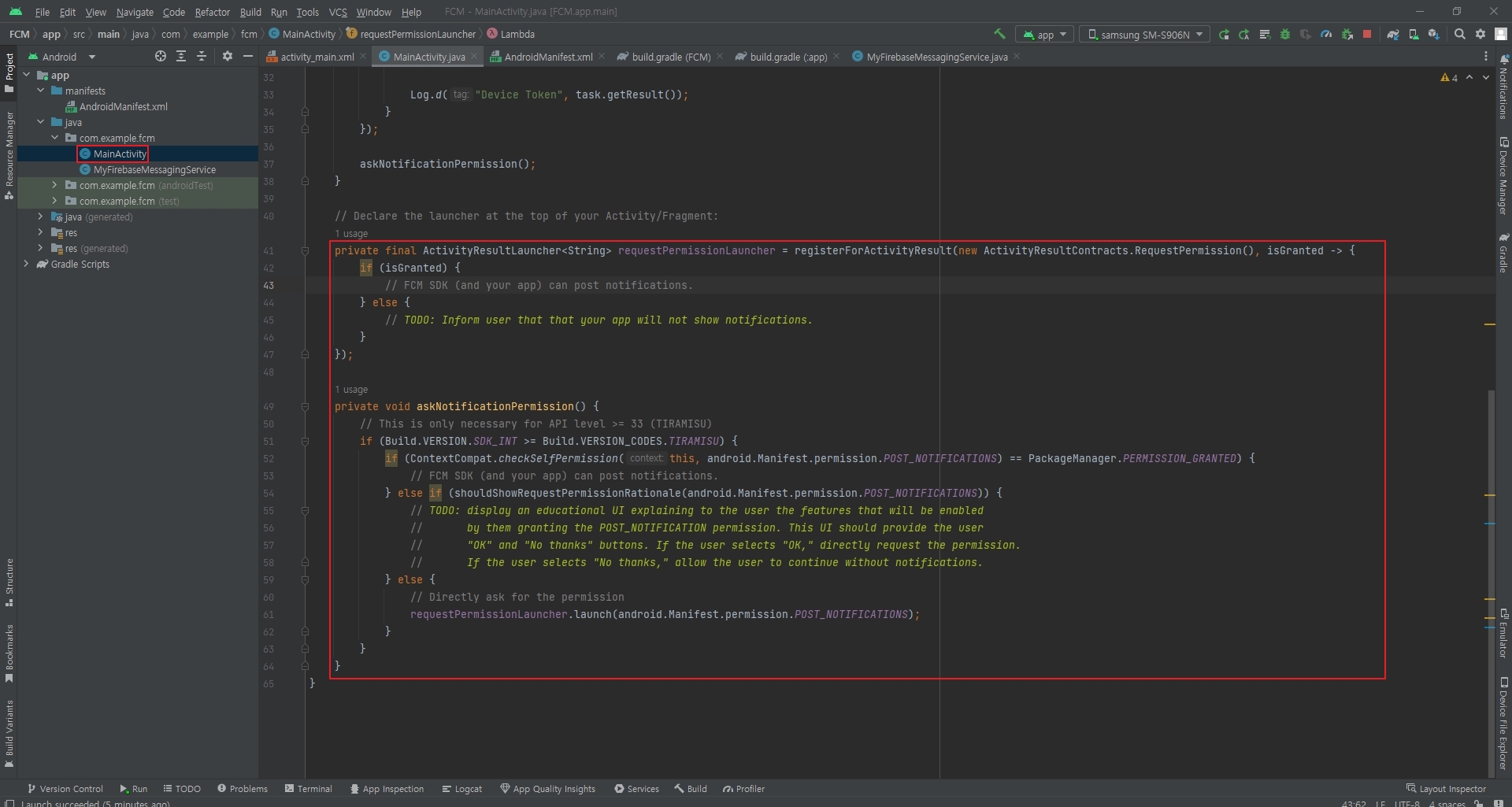
Task: Click the Profile app gauge icon
Action: pyautogui.click(x=1326, y=35)
